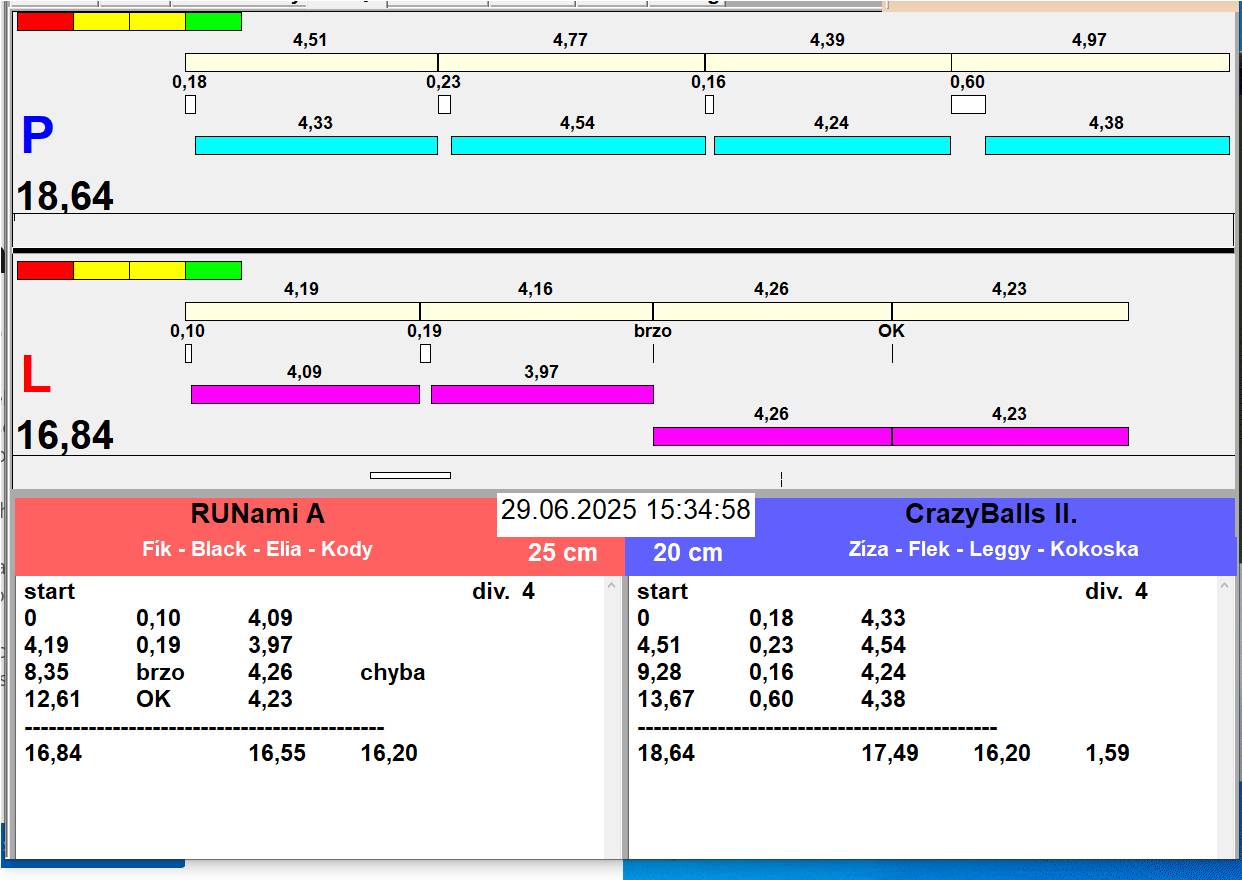Click the red start light in lane L
Screen dimensions: 1242x880
(x=45, y=270)
